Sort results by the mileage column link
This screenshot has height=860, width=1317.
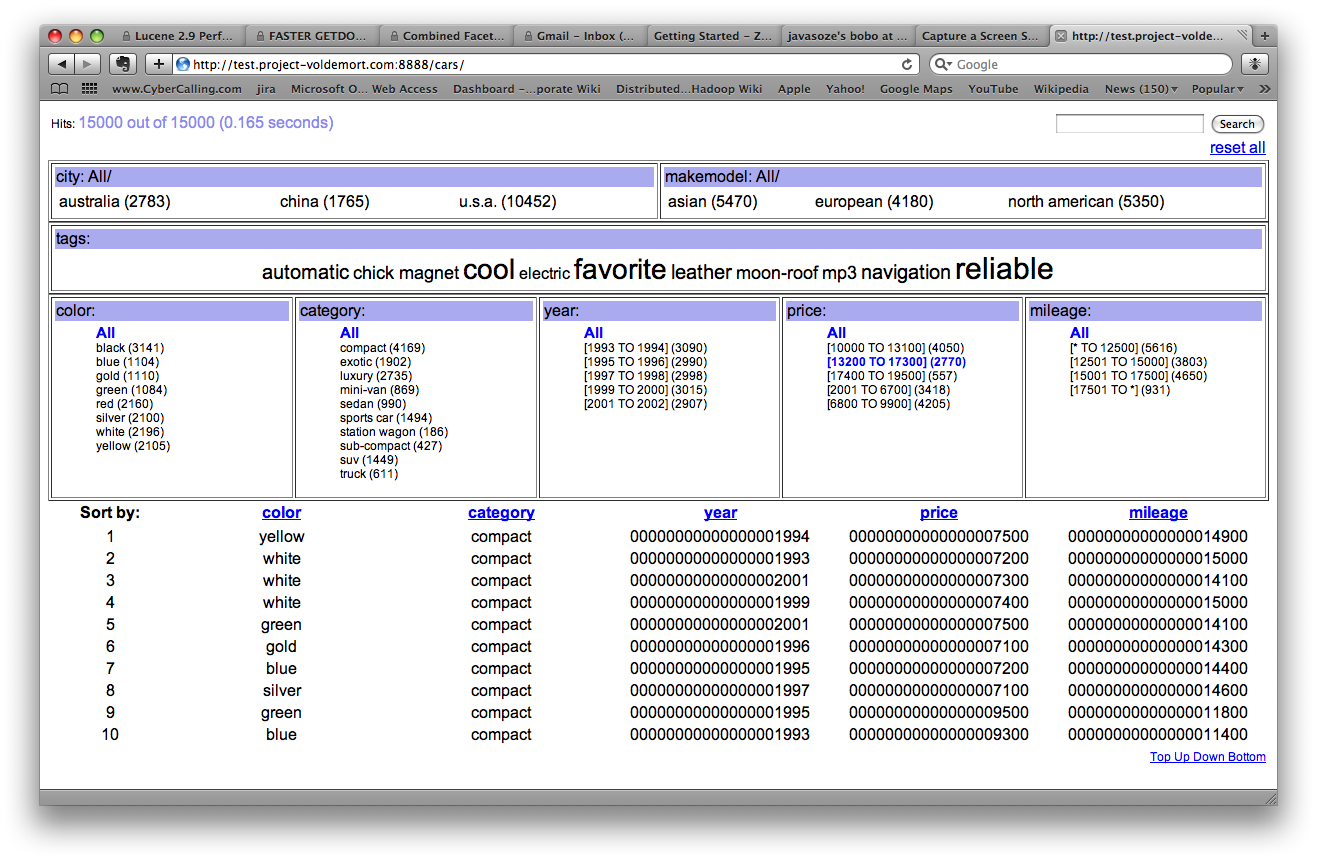tap(1158, 513)
